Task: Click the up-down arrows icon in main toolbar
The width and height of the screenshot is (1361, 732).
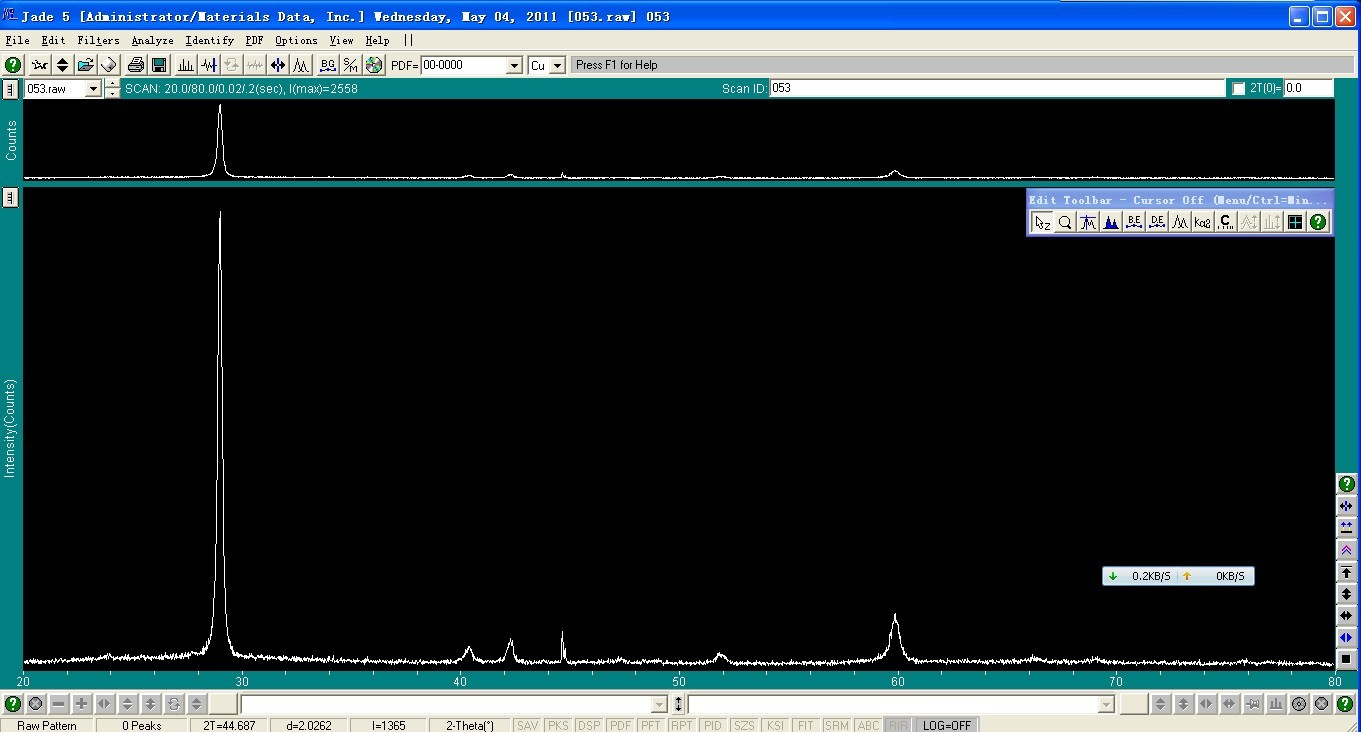Action: [x=63, y=65]
